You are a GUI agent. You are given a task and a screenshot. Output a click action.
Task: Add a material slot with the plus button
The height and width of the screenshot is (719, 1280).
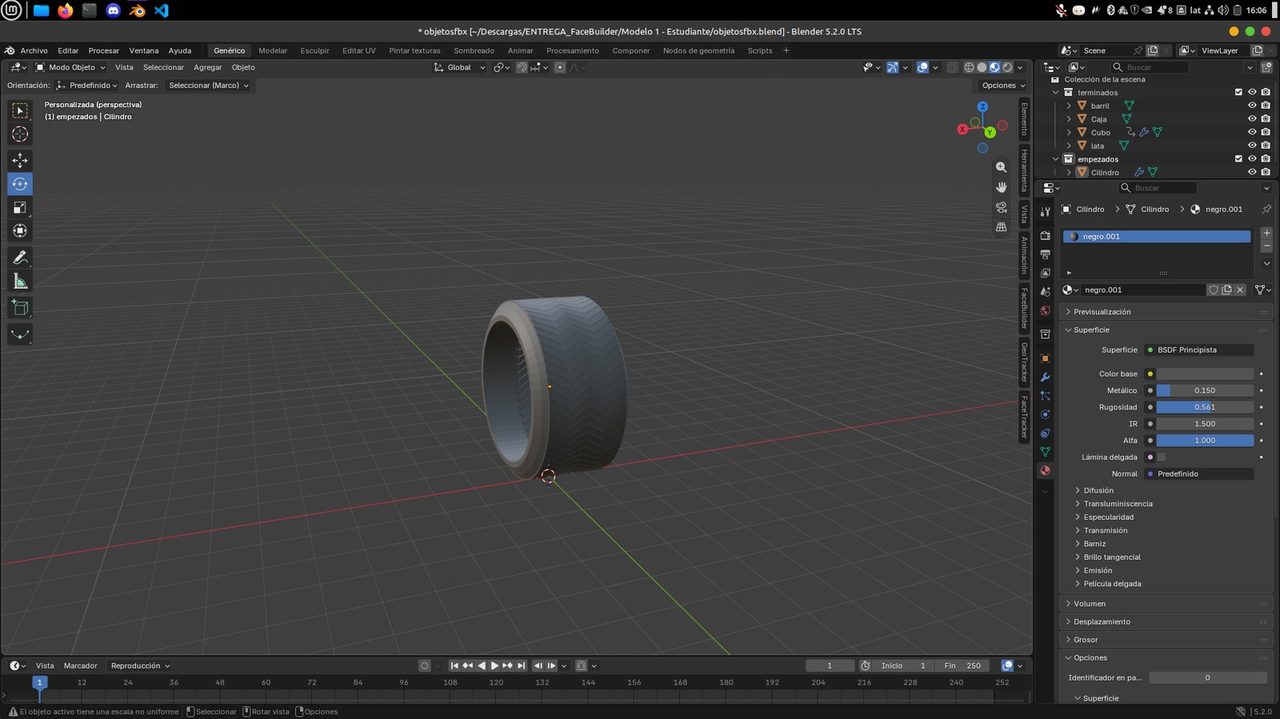1267,233
